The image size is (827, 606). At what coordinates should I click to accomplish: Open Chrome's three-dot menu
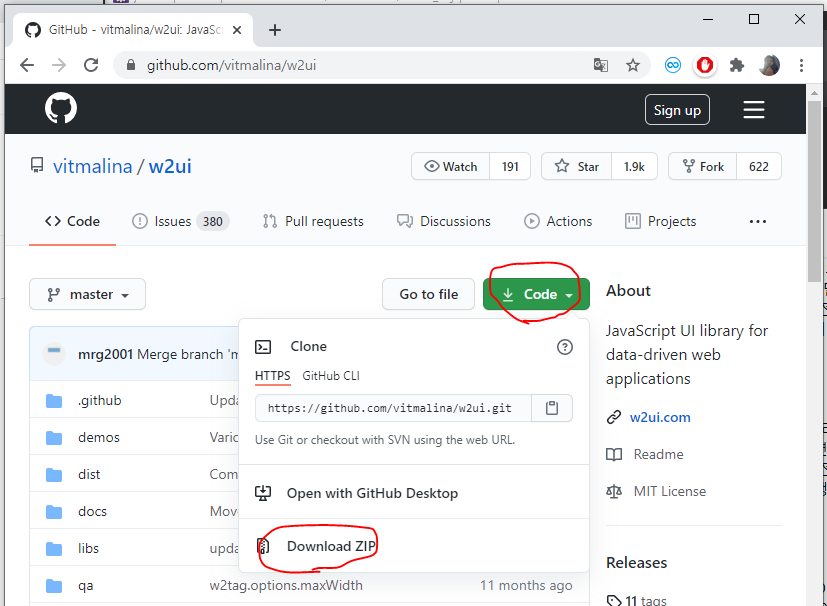(801, 65)
